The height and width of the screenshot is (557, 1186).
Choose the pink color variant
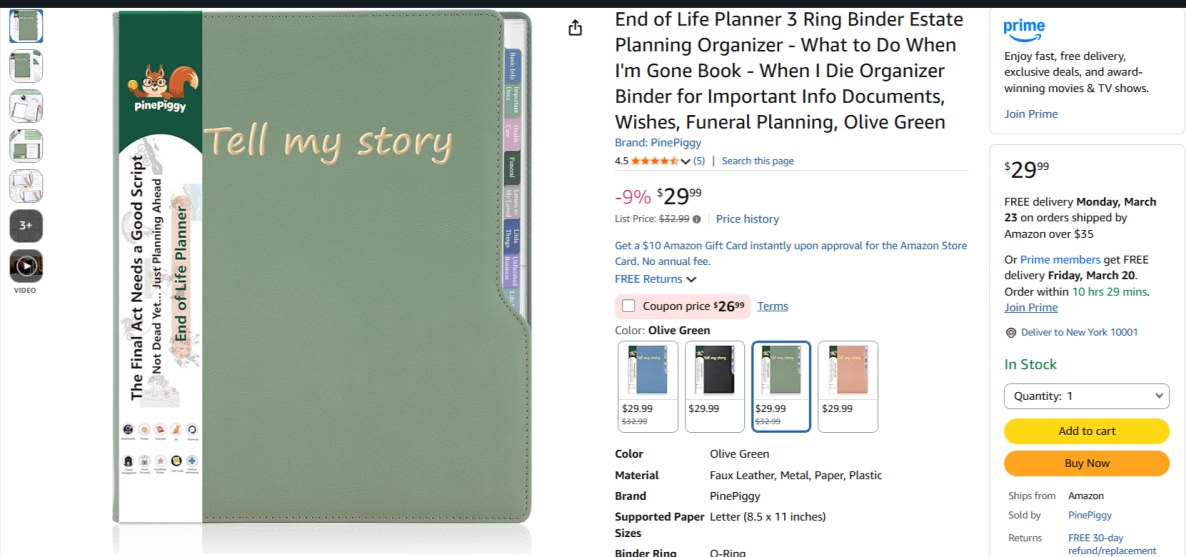[848, 386]
